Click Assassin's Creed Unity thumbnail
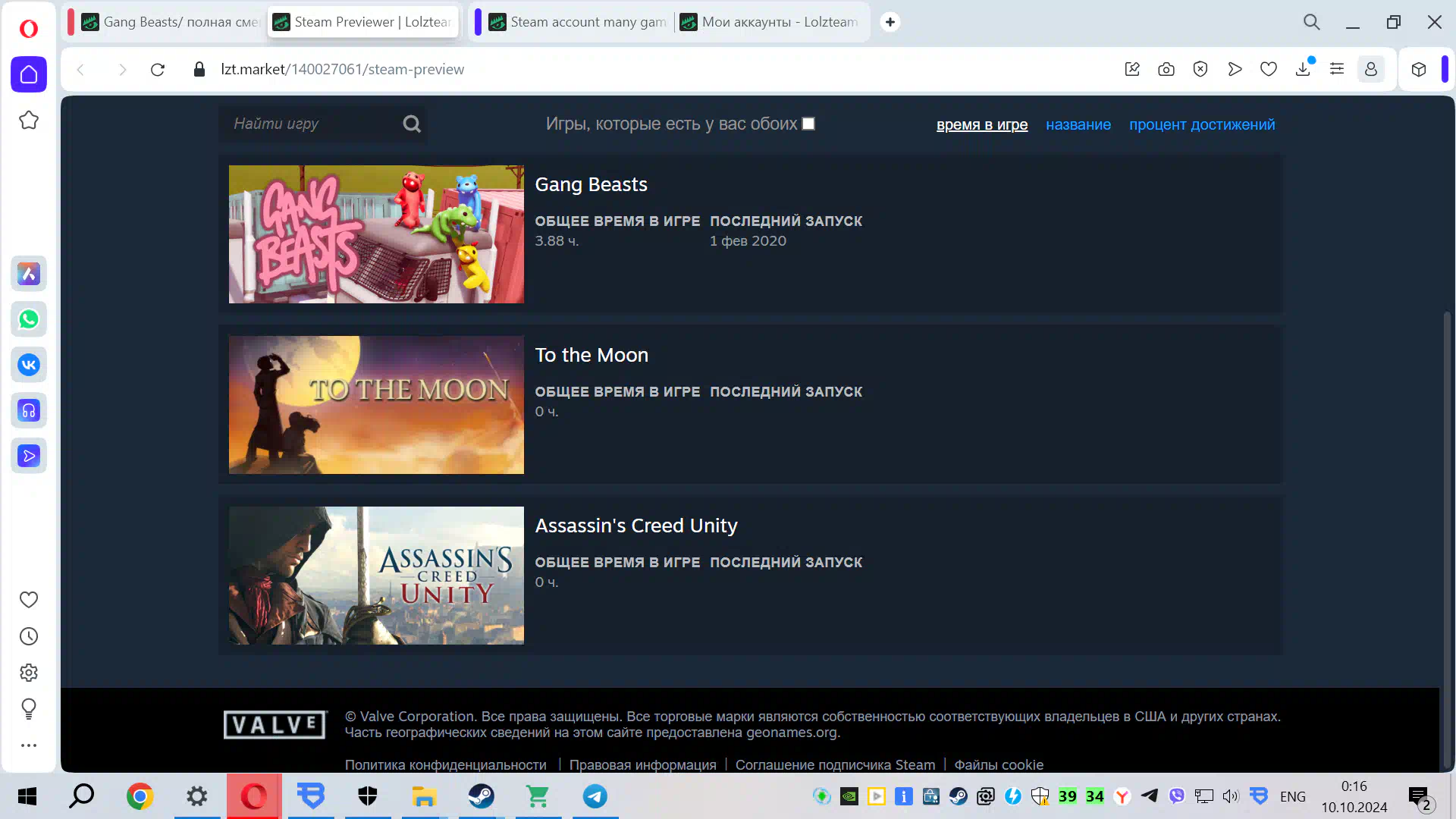Viewport: 1456px width, 819px height. coord(376,576)
